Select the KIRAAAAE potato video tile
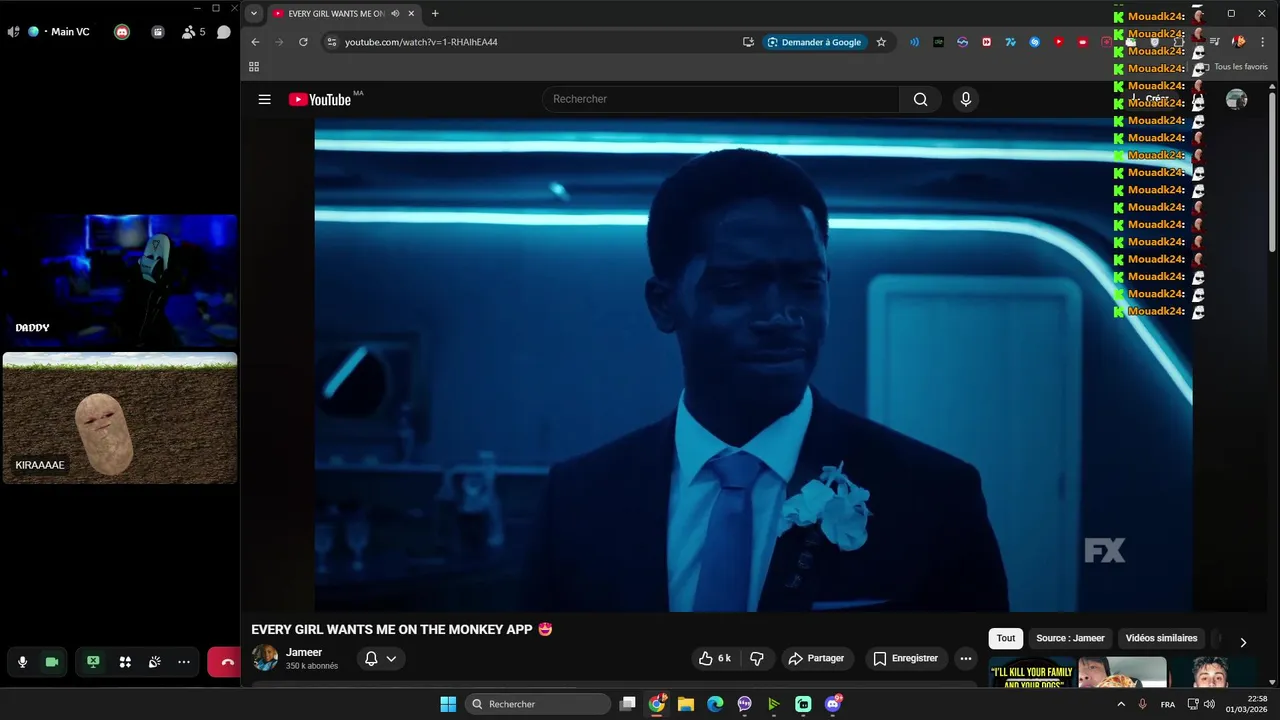 [120, 418]
